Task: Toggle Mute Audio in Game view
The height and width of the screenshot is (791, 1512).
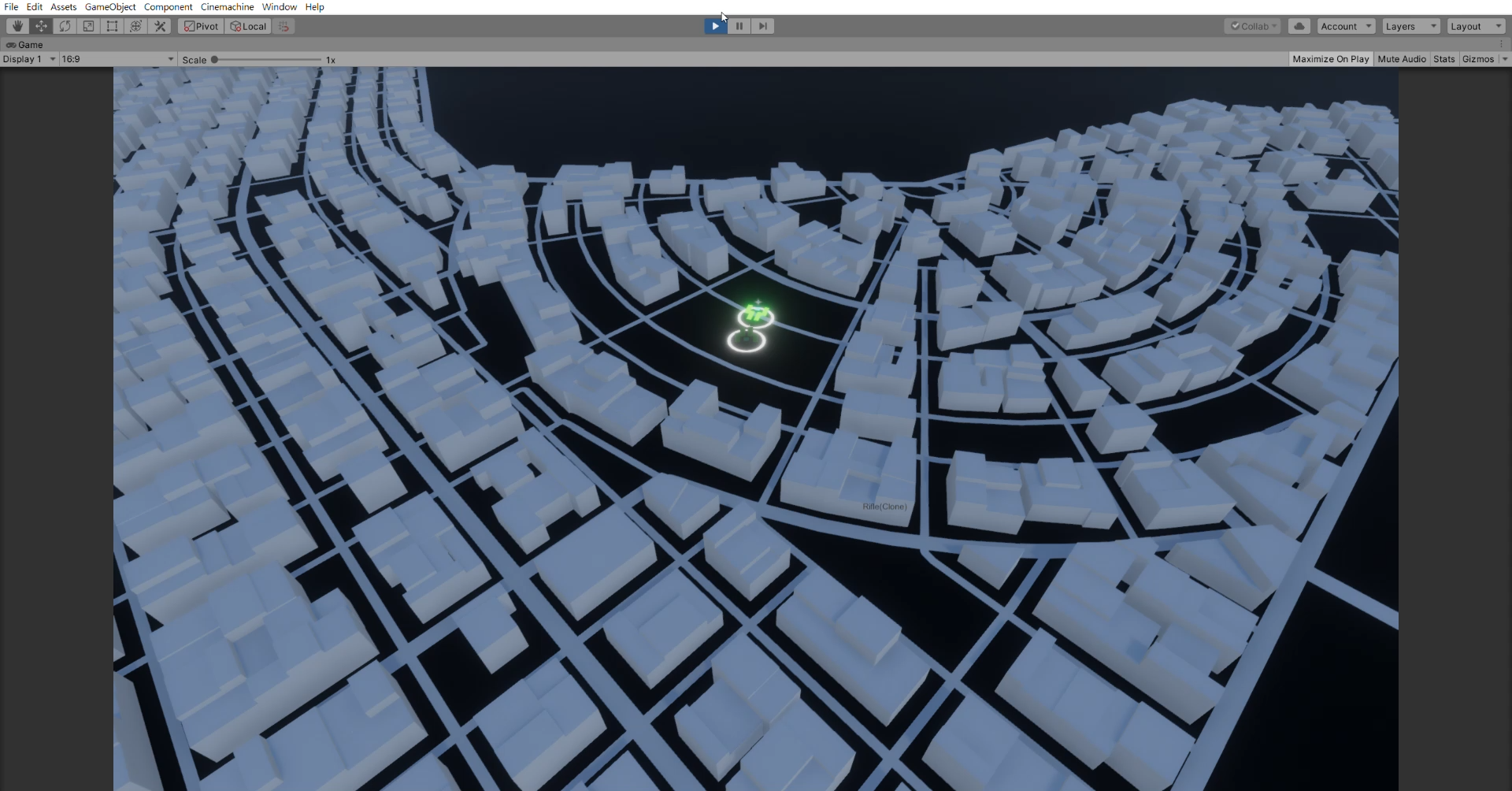Action: [1401, 59]
